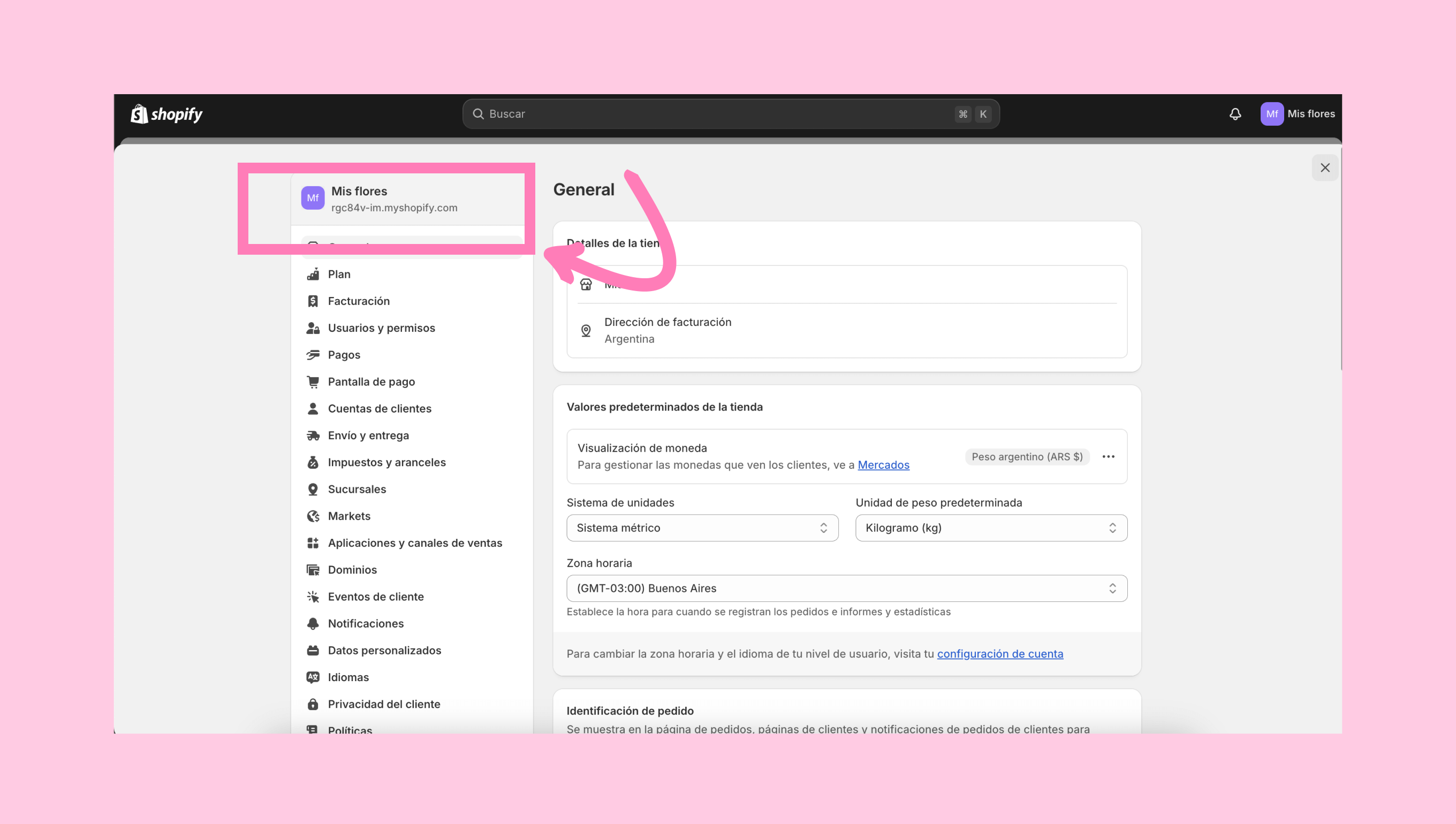Click the Facturación receipt icon

(313, 301)
